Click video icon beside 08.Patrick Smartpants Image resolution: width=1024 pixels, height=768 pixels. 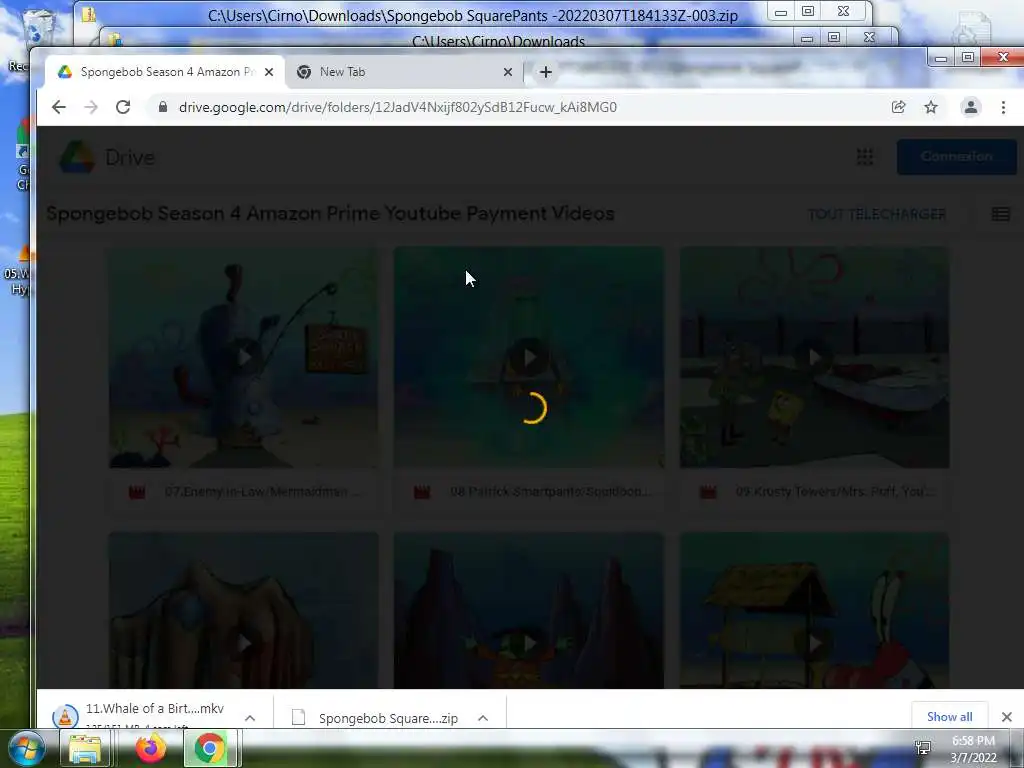point(423,492)
